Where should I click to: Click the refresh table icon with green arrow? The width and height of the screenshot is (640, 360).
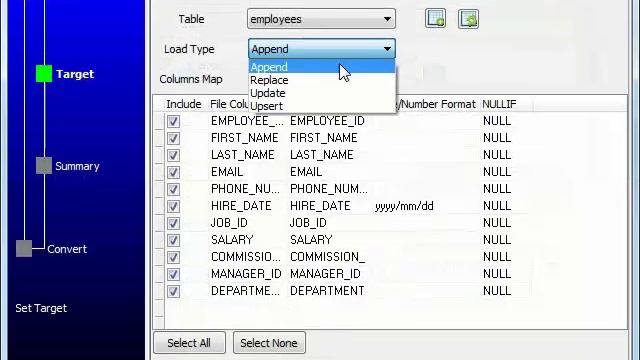point(468,19)
